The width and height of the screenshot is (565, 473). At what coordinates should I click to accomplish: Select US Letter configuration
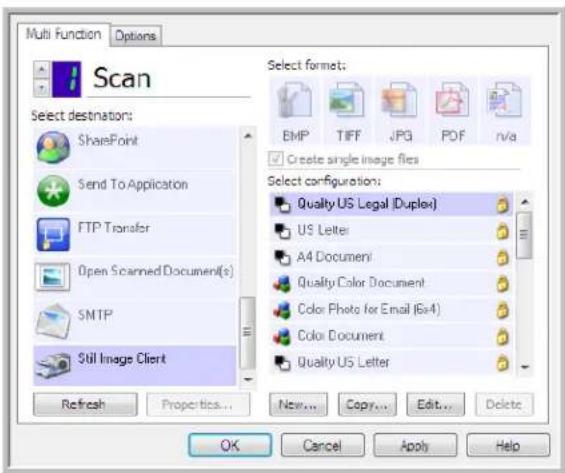point(391,231)
